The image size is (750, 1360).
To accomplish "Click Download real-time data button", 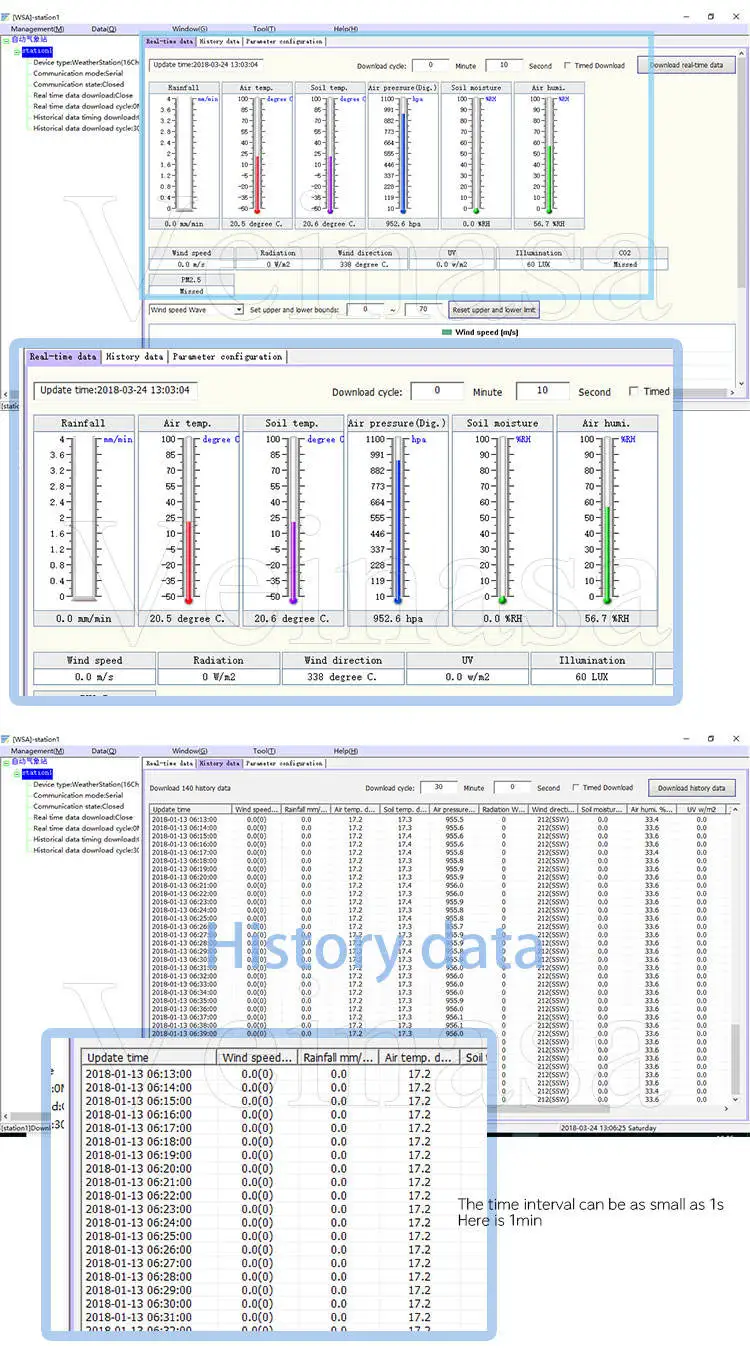I will tap(686, 65).
